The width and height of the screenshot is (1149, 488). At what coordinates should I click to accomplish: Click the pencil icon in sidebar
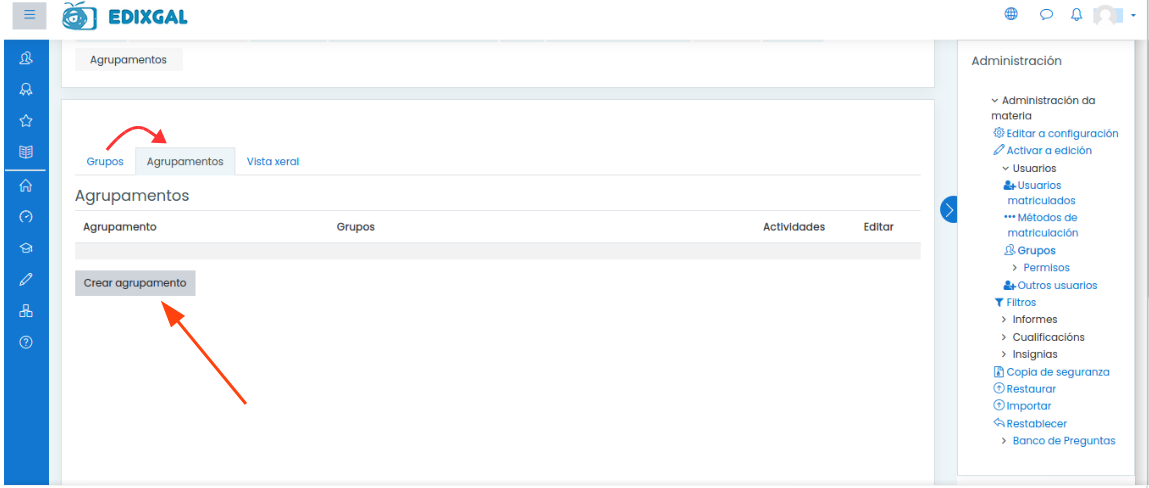pyautogui.click(x=26, y=279)
